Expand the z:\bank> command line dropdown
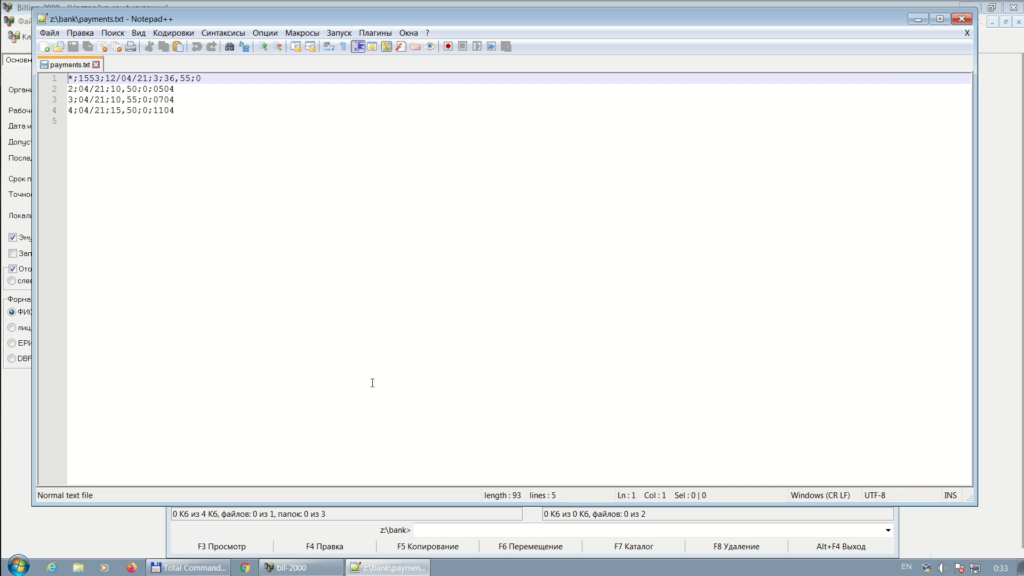The image size is (1024, 576). click(888, 530)
